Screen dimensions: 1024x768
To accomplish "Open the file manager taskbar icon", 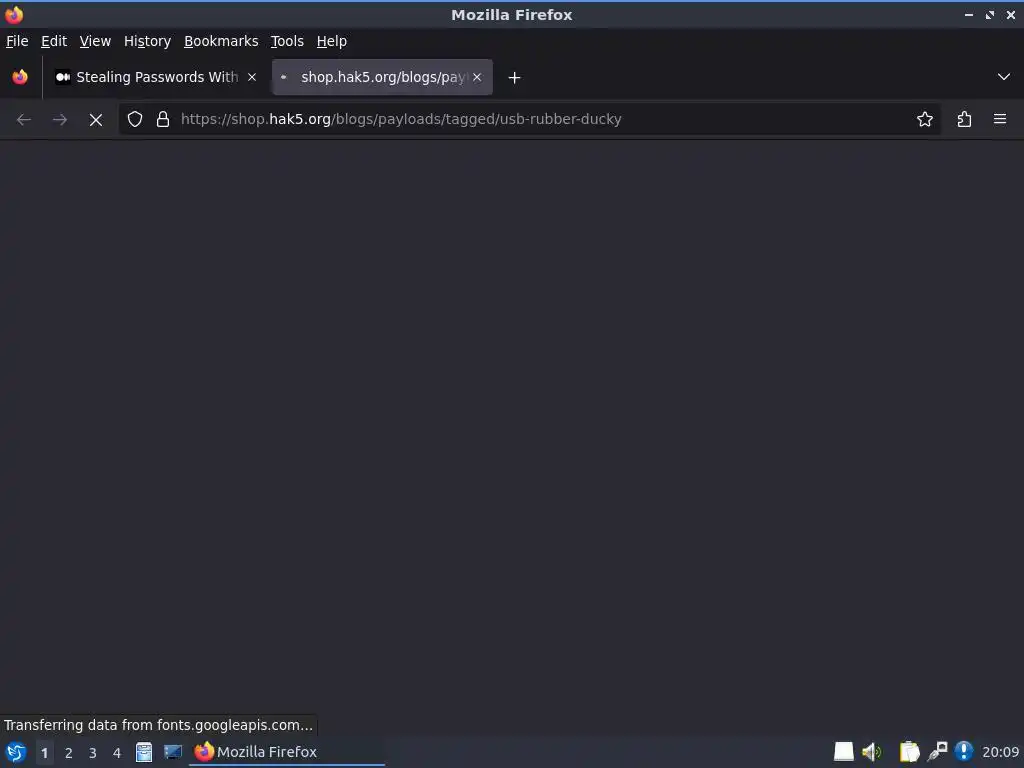I will click(x=144, y=752).
